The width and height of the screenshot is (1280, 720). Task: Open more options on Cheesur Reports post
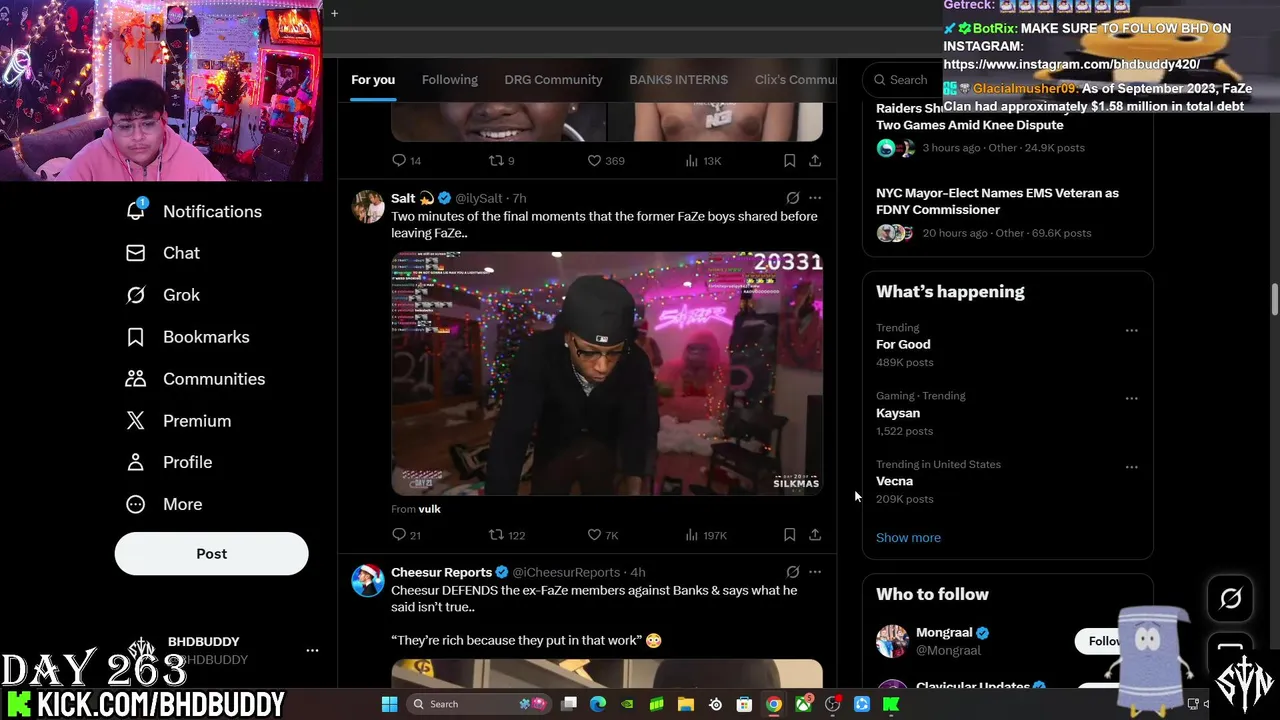click(x=815, y=572)
